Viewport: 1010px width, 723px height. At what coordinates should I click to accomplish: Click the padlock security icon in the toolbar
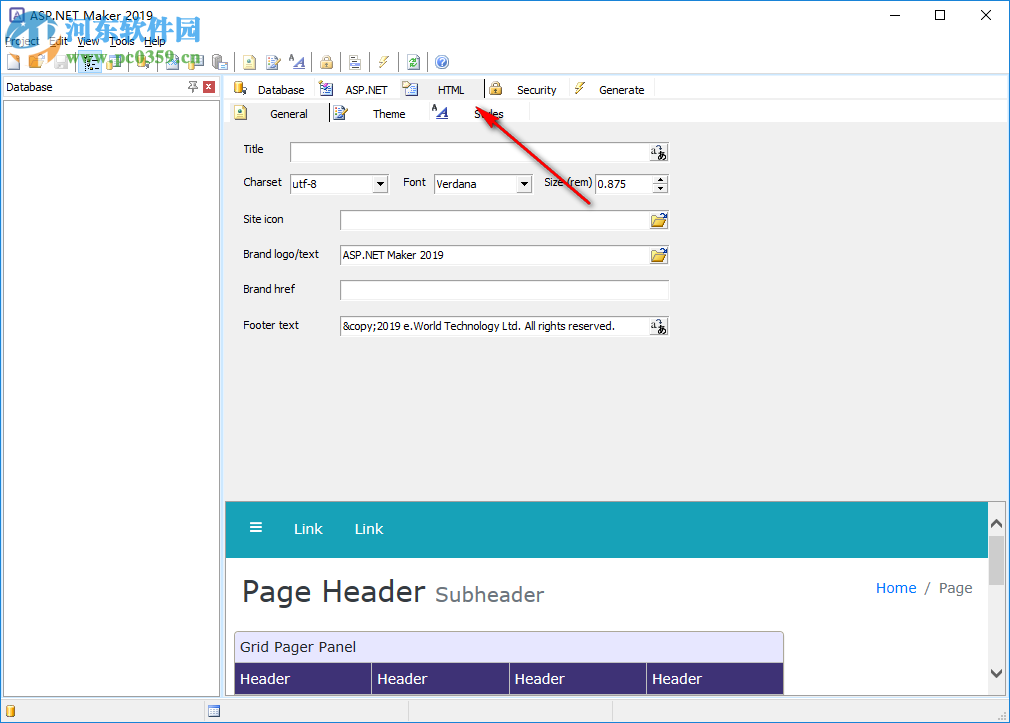pos(326,62)
